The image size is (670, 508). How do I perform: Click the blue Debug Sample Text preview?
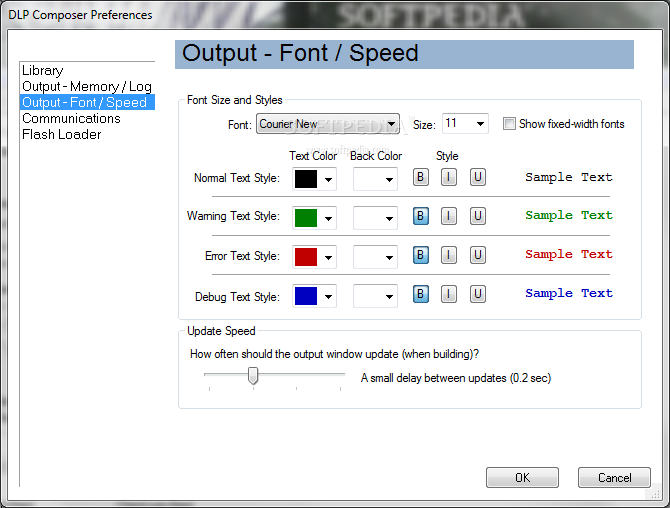pyautogui.click(x=569, y=293)
